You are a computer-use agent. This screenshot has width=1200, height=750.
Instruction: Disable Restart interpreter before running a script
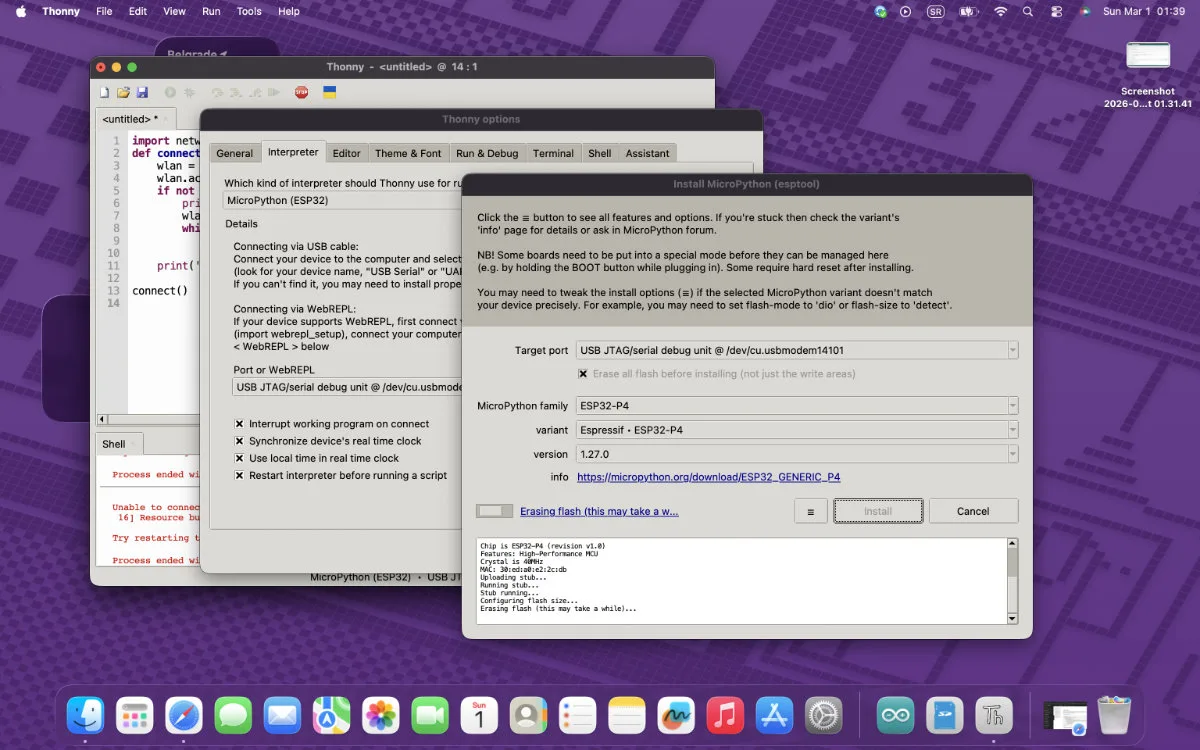click(x=240, y=475)
